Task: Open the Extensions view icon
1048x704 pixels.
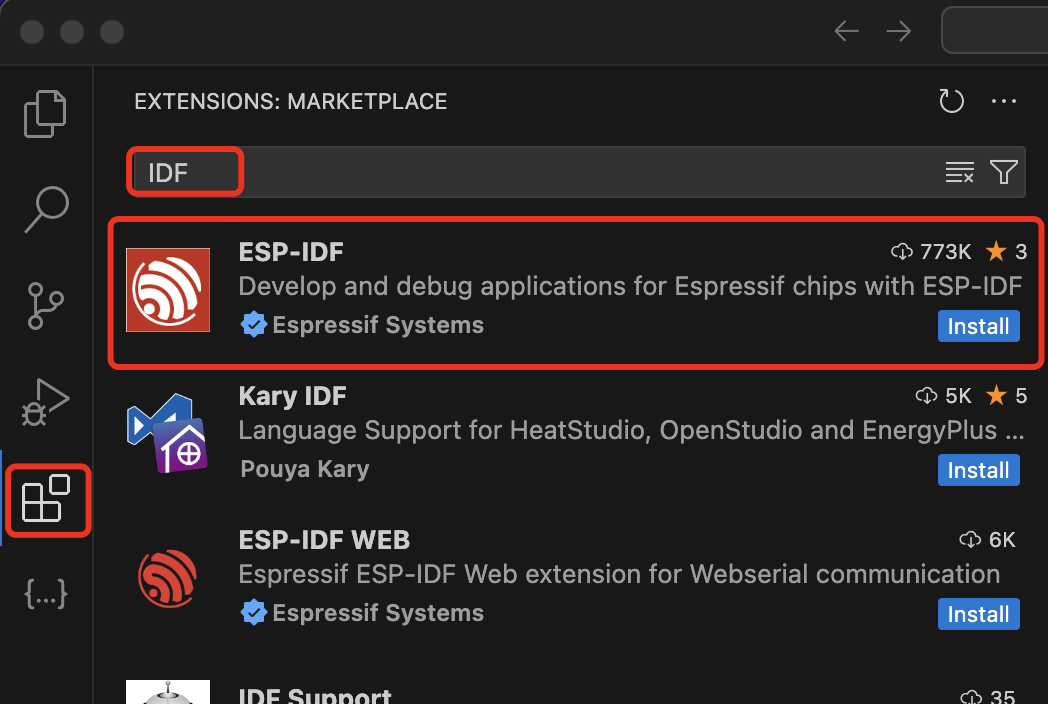Action: pos(46,499)
